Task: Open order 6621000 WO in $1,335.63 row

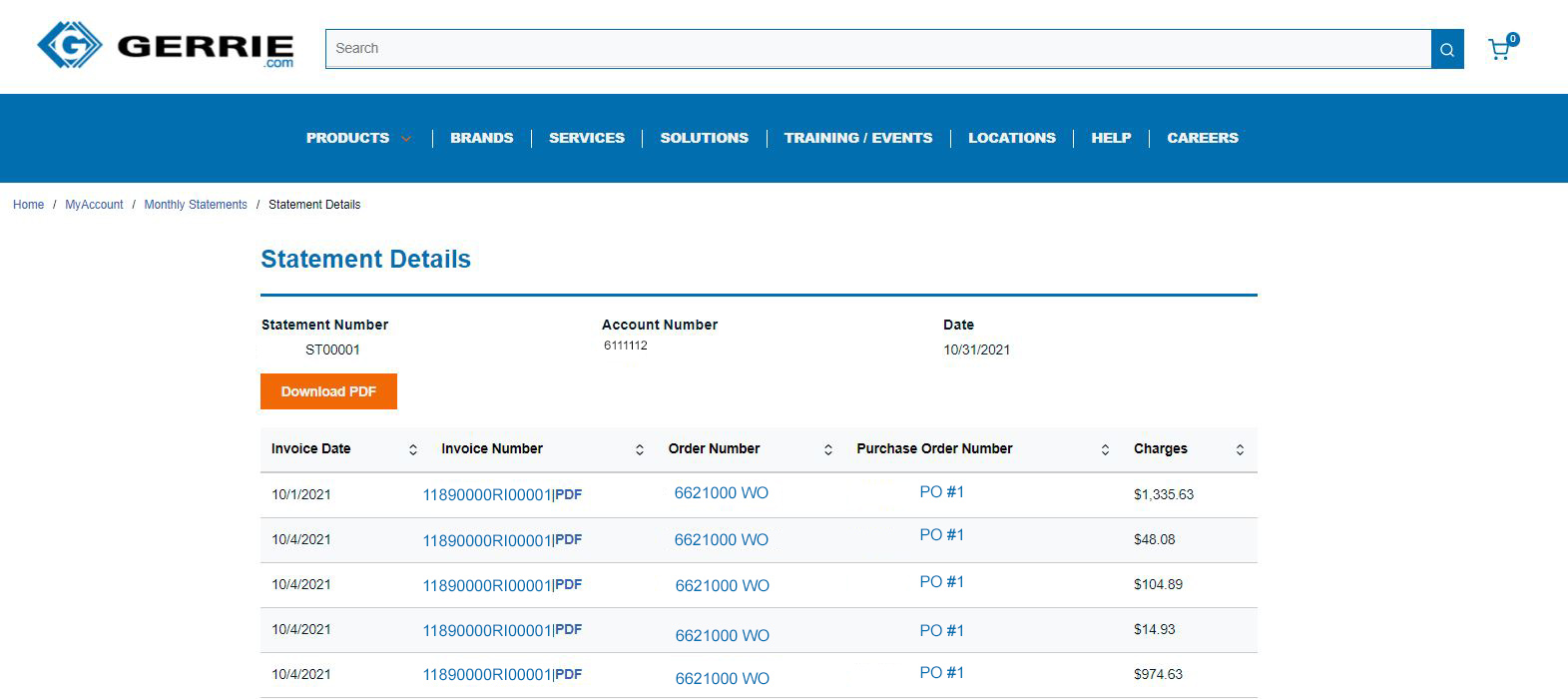Action: click(x=722, y=493)
